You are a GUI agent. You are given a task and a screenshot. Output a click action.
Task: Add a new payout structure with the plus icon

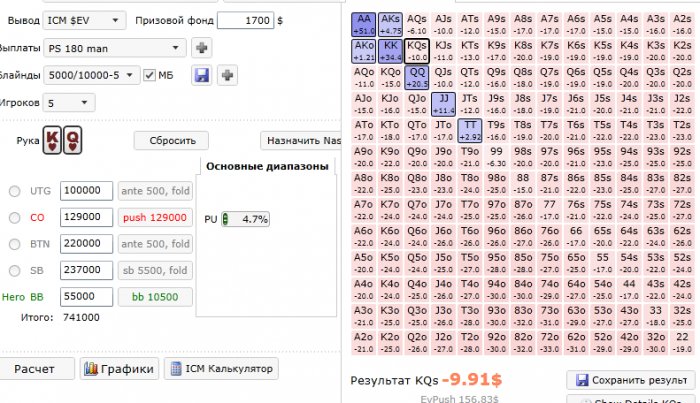point(201,48)
